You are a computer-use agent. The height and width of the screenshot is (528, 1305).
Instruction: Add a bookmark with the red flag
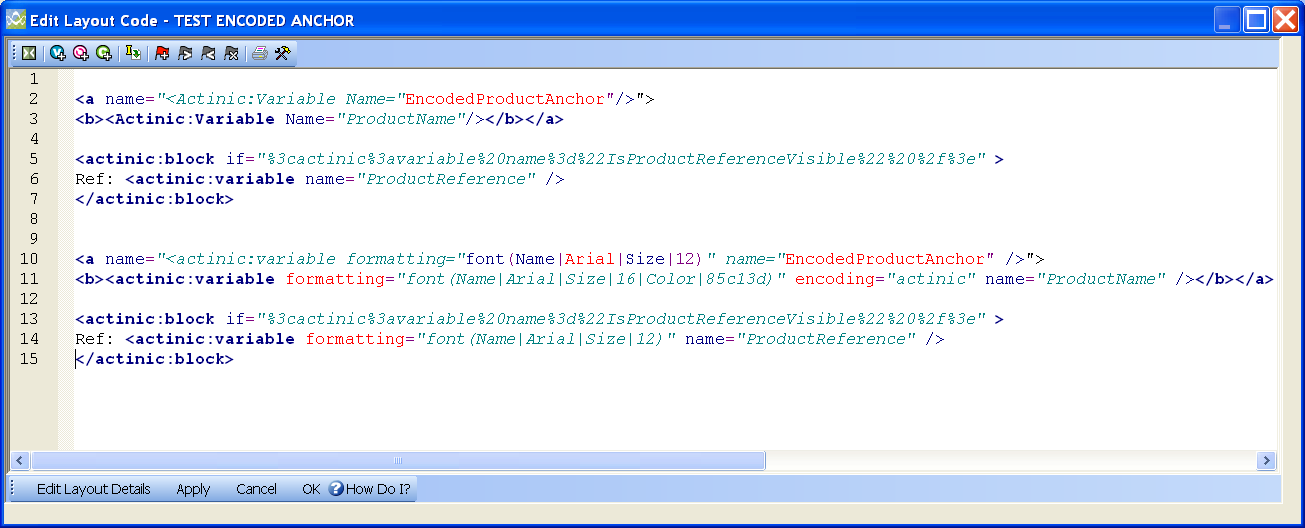pos(162,54)
